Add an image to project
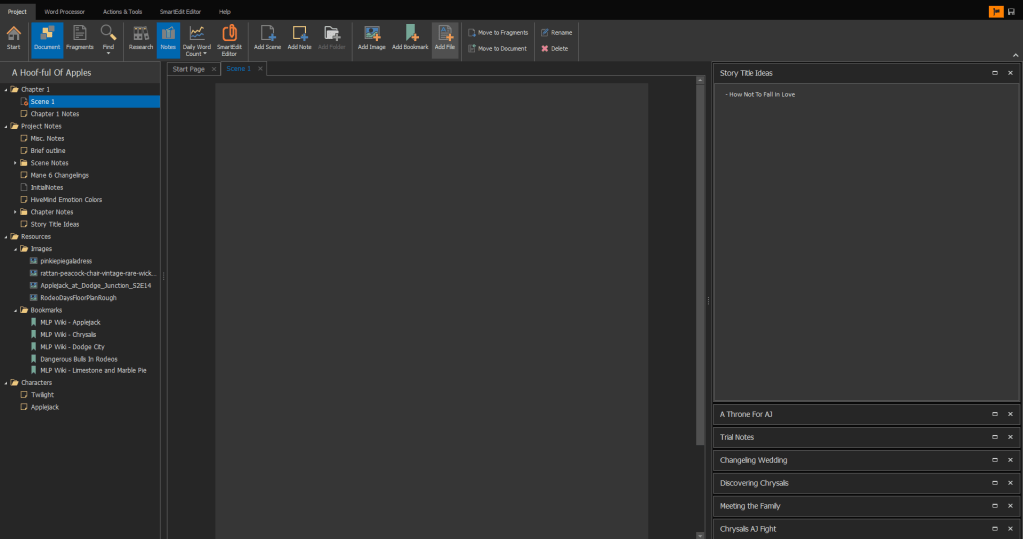Viewport: 1023px width, 539px height. pyautogui.click(x=371, y=38)
